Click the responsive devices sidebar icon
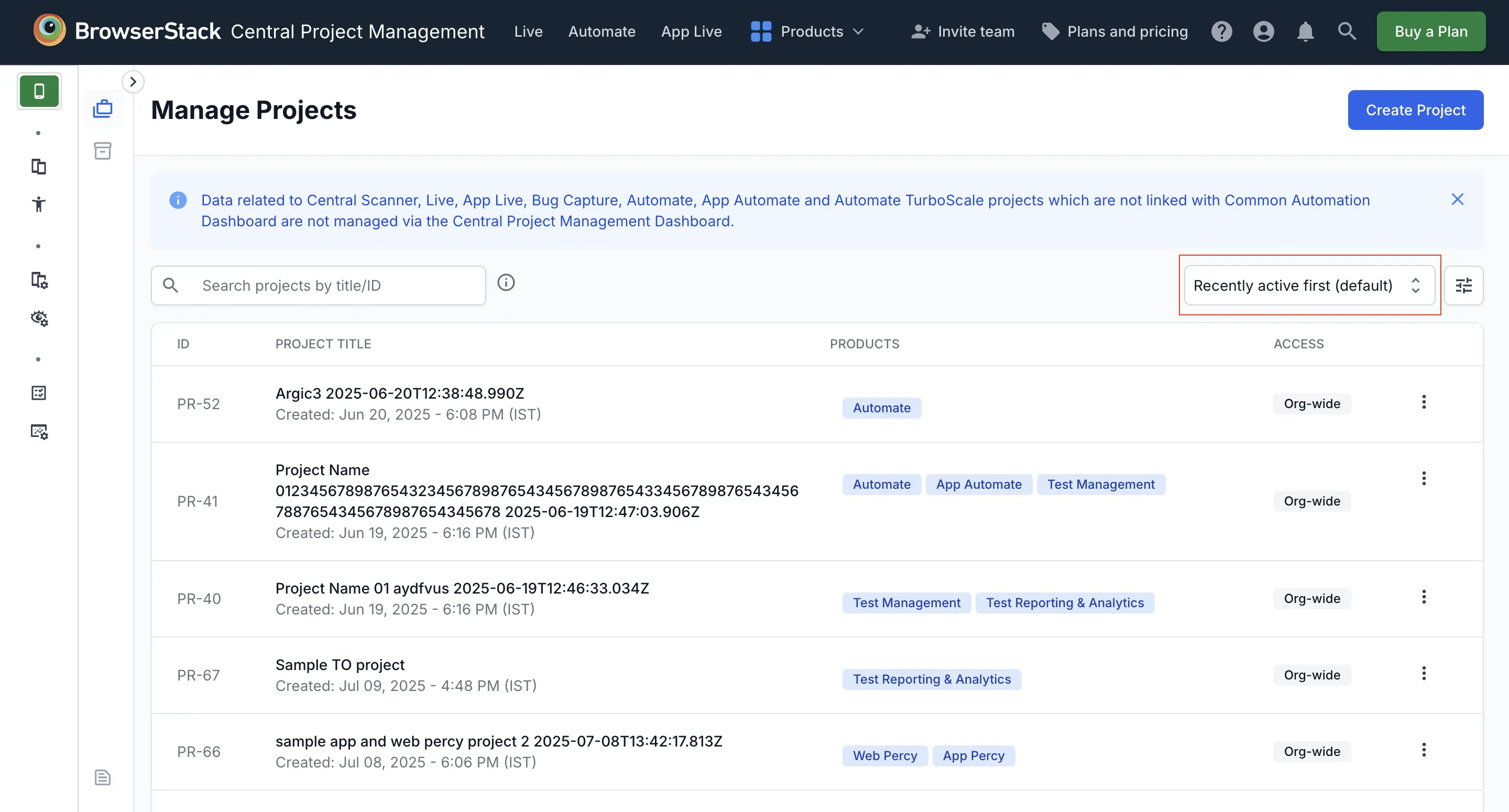The image size is (1509, 812). click(x=39, y=167)
